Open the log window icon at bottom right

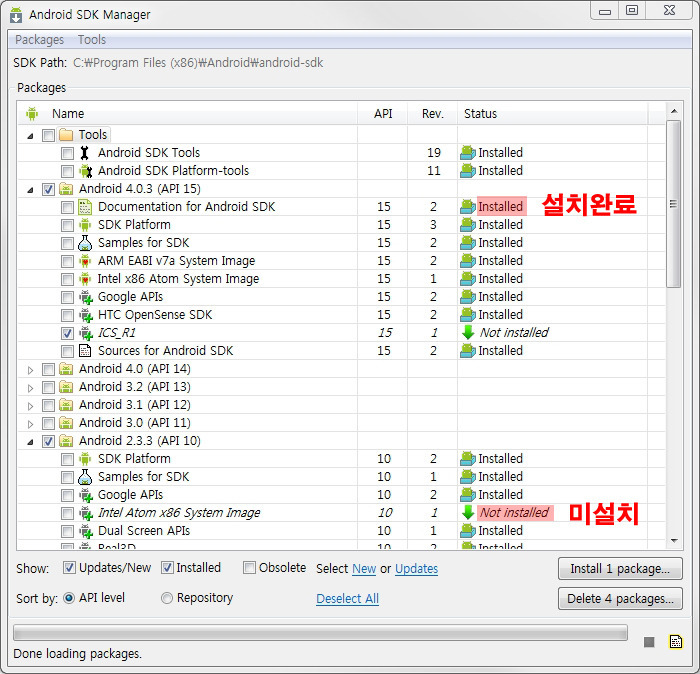[x=676, y=641]
